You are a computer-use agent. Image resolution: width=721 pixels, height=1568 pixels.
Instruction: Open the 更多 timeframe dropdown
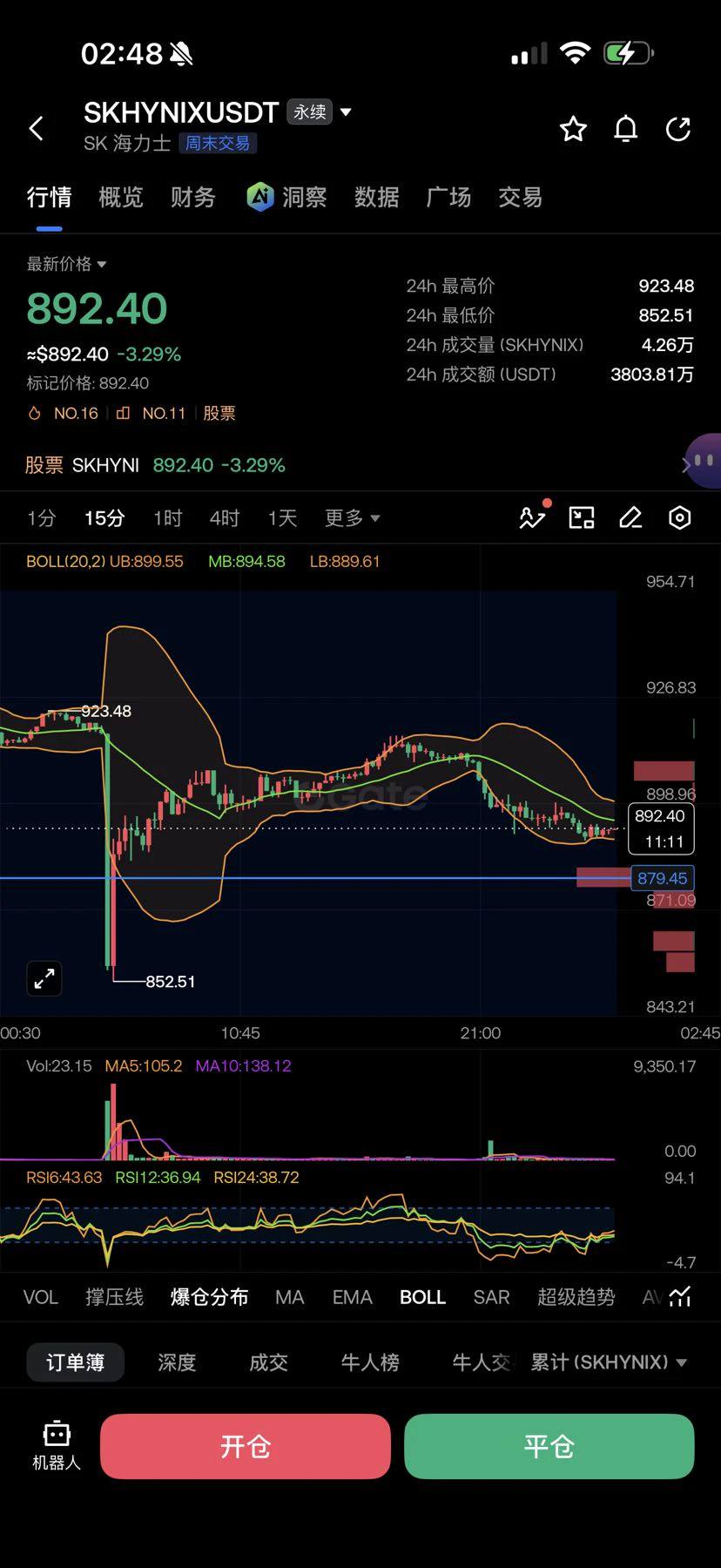point(353,518)
